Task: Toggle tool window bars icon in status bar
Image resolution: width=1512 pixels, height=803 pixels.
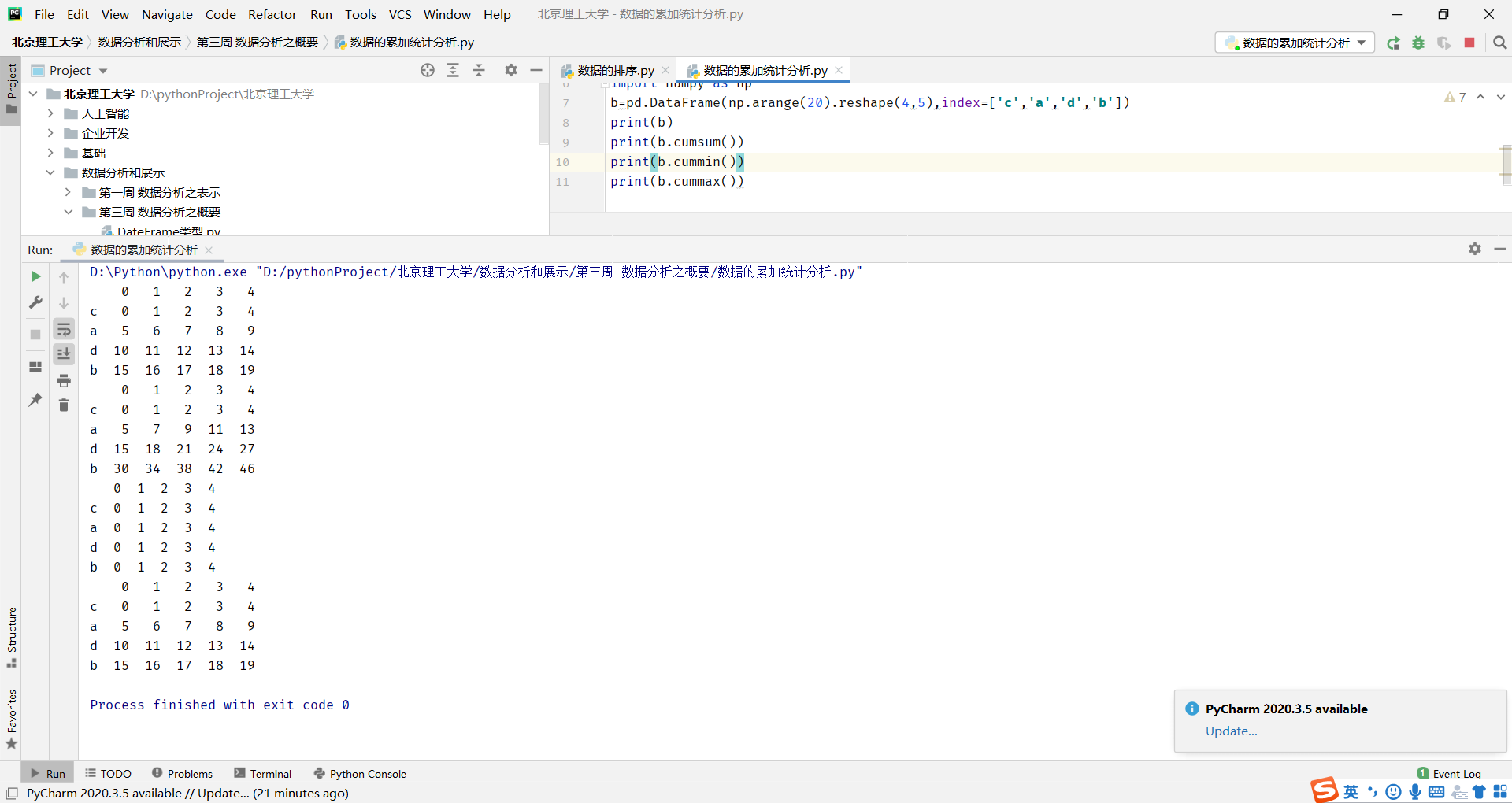Action: 12,793
